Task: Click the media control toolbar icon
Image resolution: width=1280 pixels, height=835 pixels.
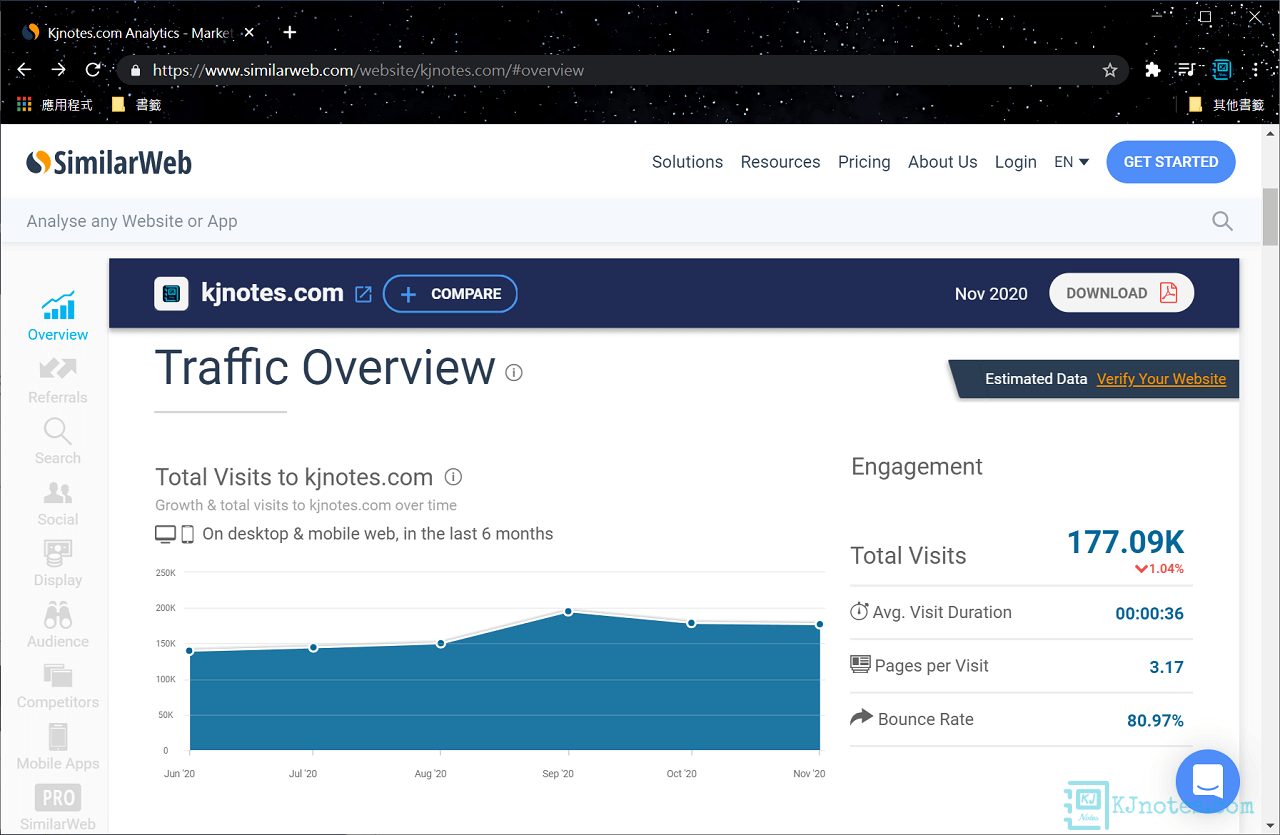Action: [1186, 70]
